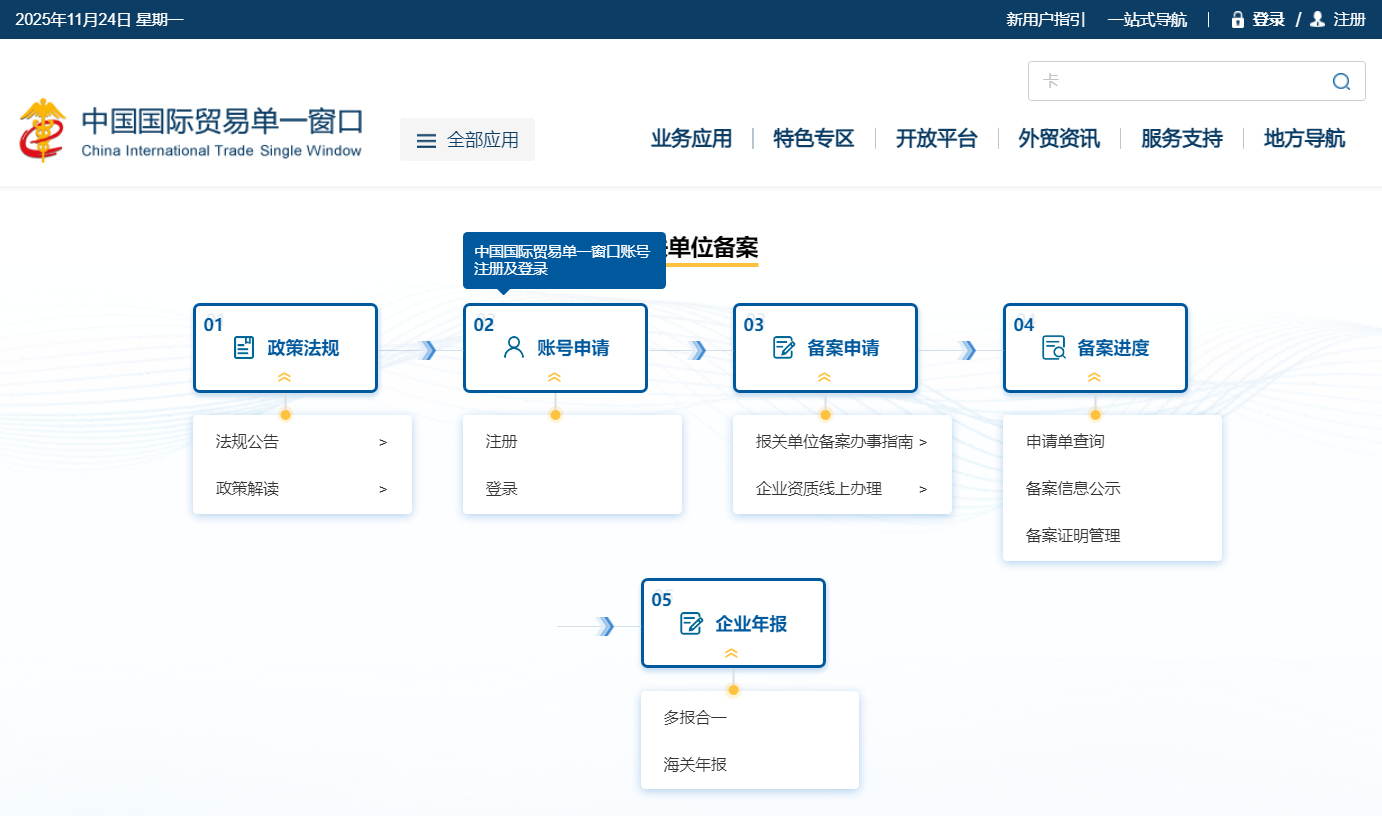The width and height of the screenshot is (1382, 816).
Task: Click the search magnifier icon
Action: [x=1341, y=81]
